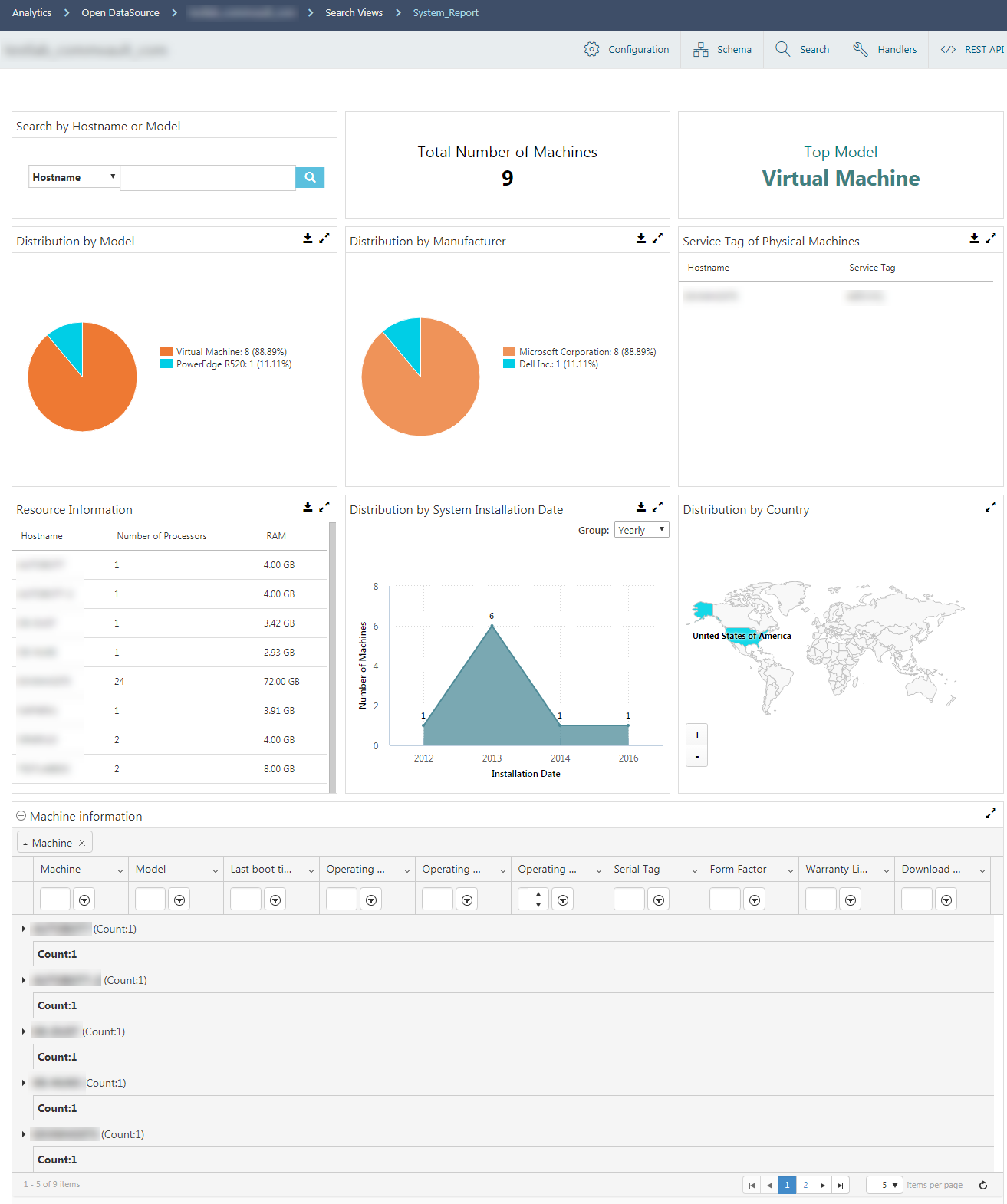Screen dimensions: 1007x1204
Task: Open the Yearly group dropdown
Action: pyautogui.click(x=641, y=530)
